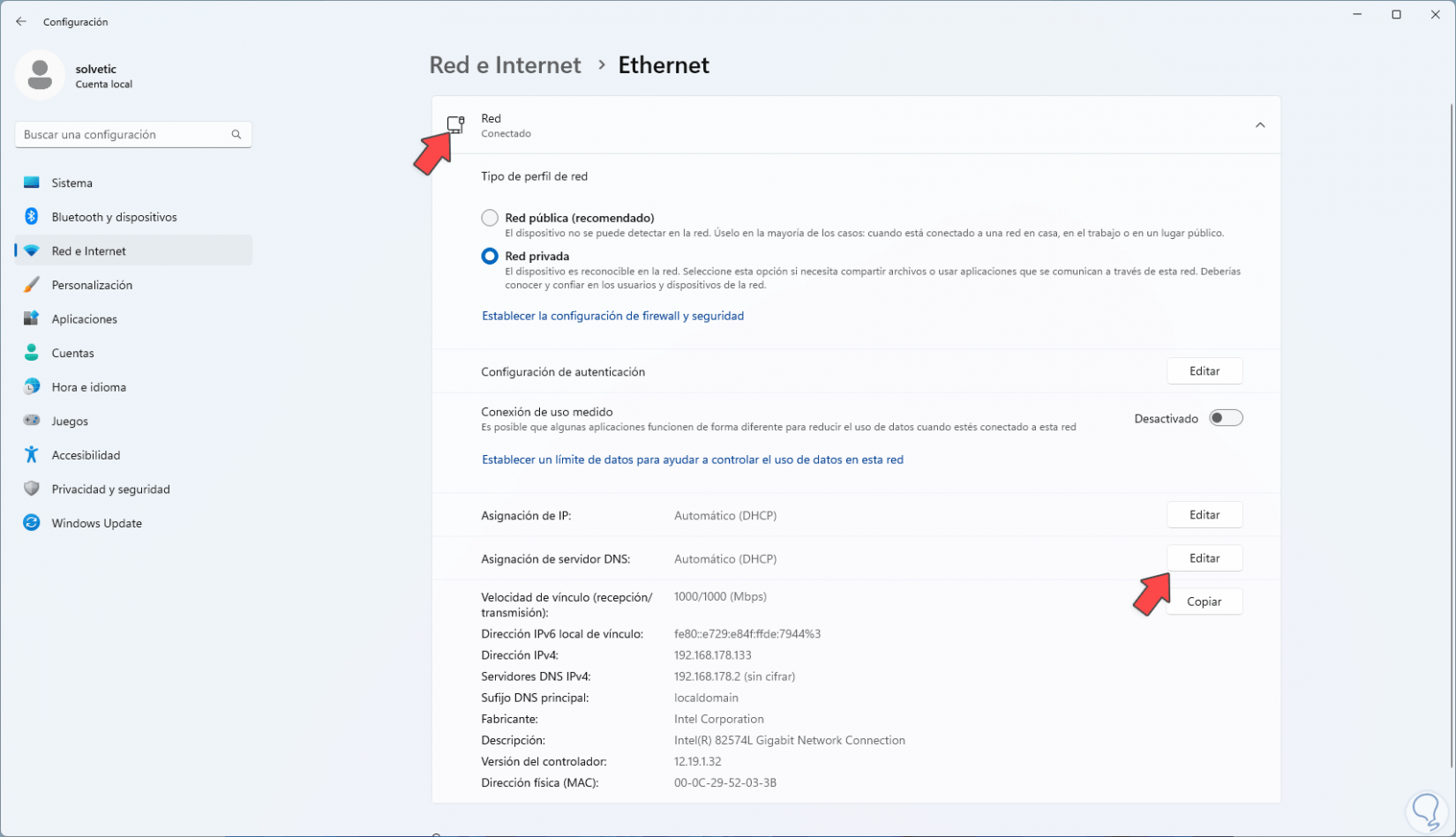Select the Red privada radio button
The width and height of the screenshot is (1456, 837).
coord(489,256)
